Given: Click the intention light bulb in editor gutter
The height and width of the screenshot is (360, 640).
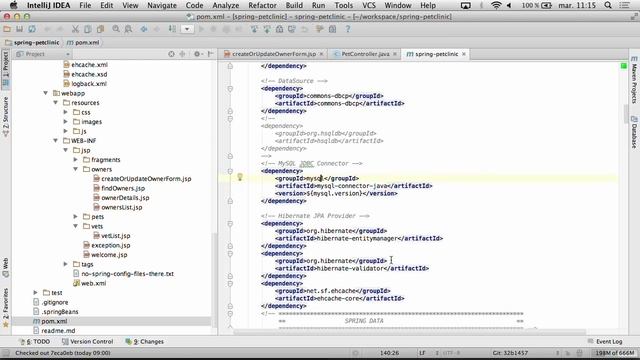Looking at the screenshot, I should point(240,177).
